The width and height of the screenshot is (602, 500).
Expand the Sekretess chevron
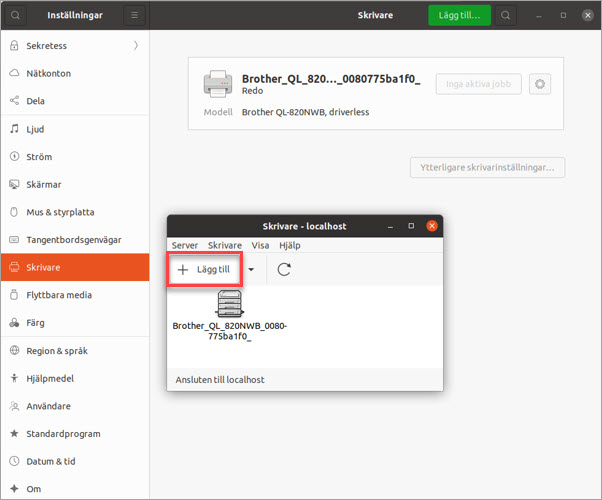pos(135,46)
